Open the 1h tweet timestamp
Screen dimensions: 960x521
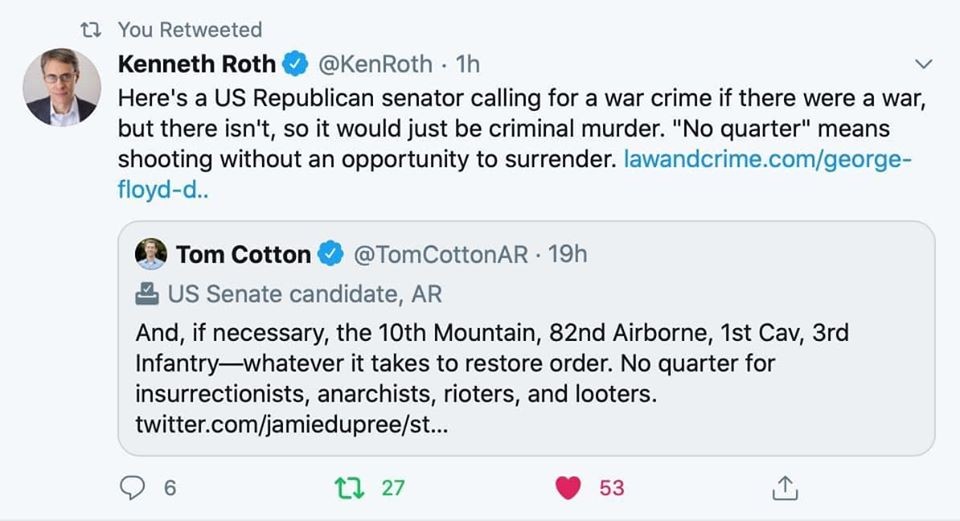coord(468,65)
